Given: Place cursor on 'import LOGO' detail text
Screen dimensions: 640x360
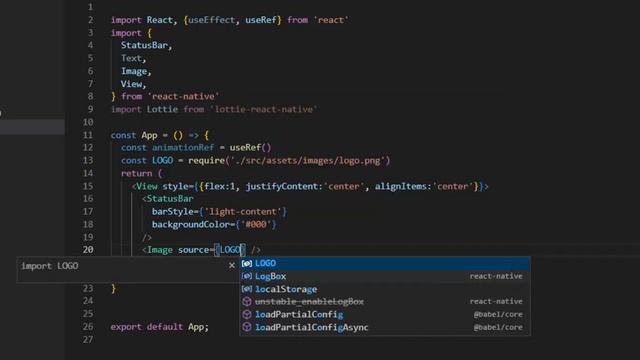Looking at the screenshot, I should [x=50, y=266].
